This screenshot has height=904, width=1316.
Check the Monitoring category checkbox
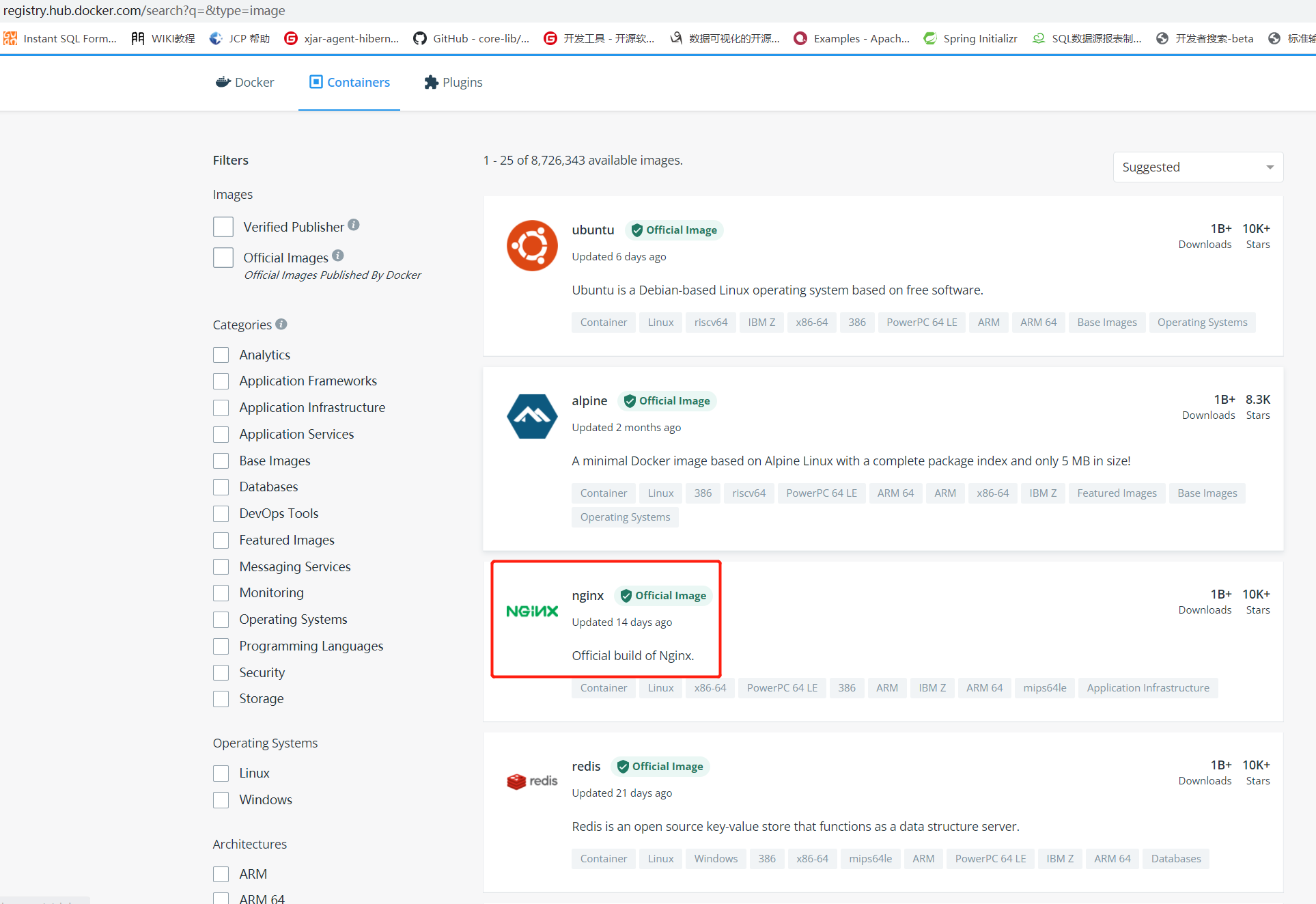click(x=221, y=592)
